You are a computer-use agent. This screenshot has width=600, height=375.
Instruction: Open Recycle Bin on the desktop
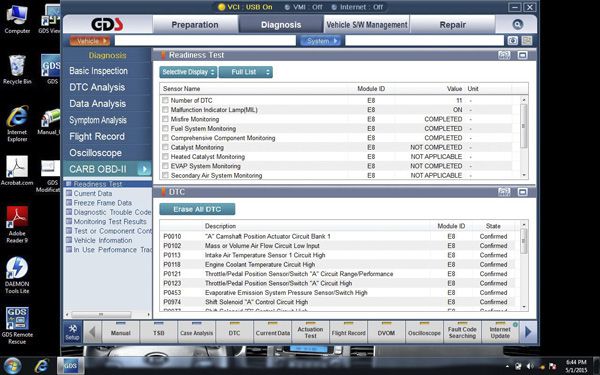point(17,70)
